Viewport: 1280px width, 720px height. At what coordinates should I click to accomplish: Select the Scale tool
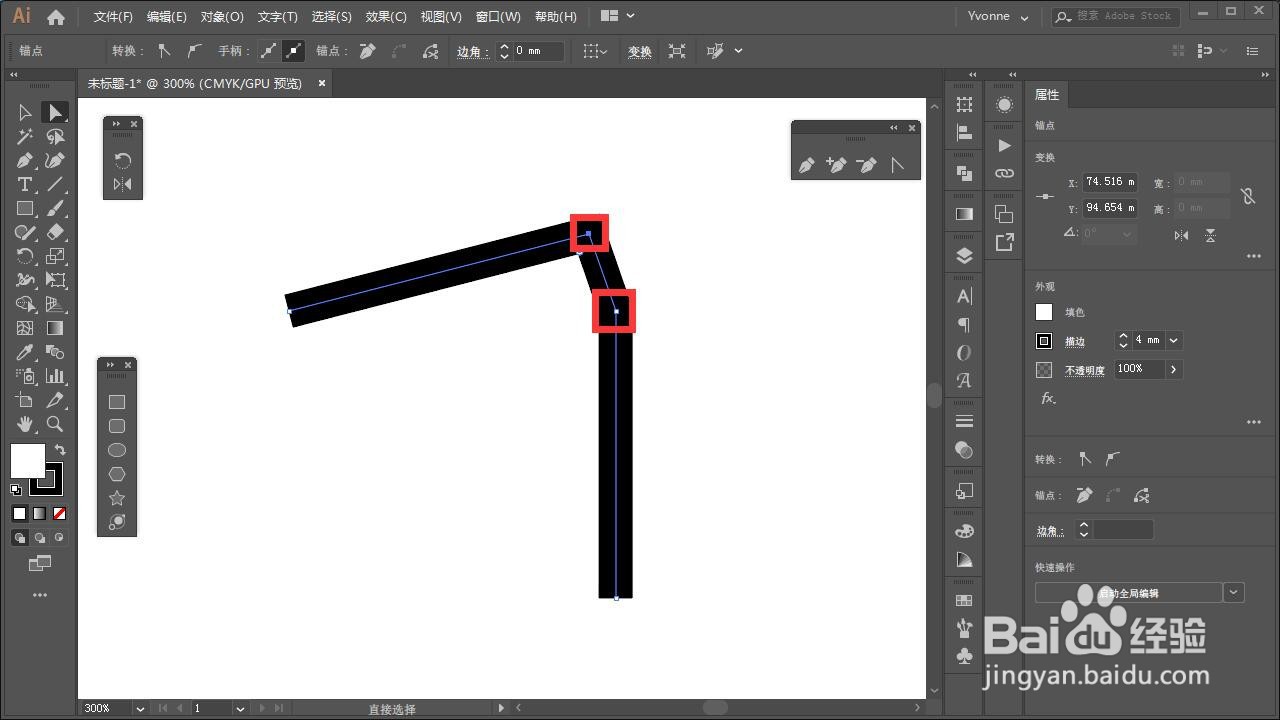55,256
